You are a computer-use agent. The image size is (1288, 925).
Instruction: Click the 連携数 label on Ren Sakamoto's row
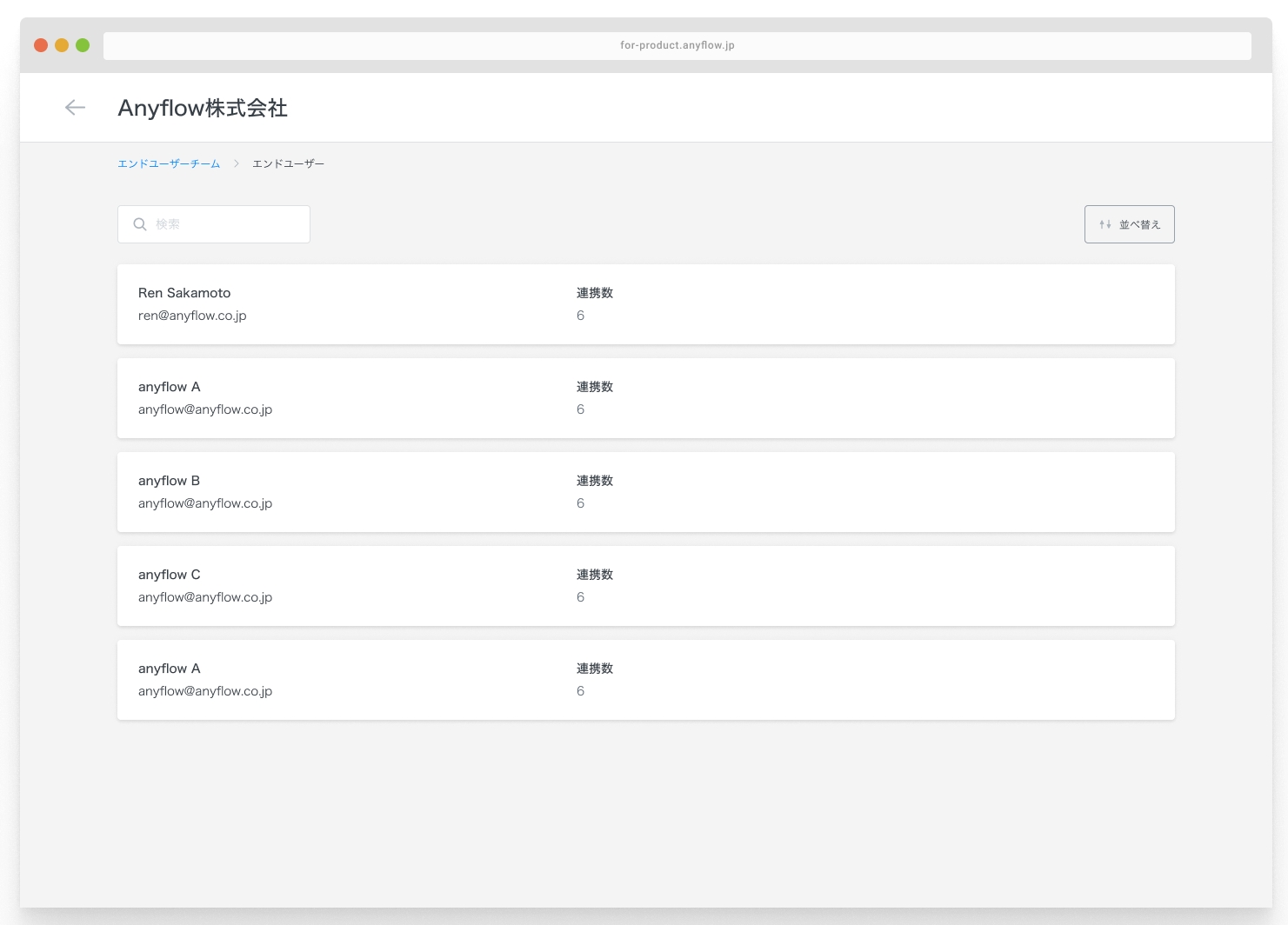tap(595, 293)
